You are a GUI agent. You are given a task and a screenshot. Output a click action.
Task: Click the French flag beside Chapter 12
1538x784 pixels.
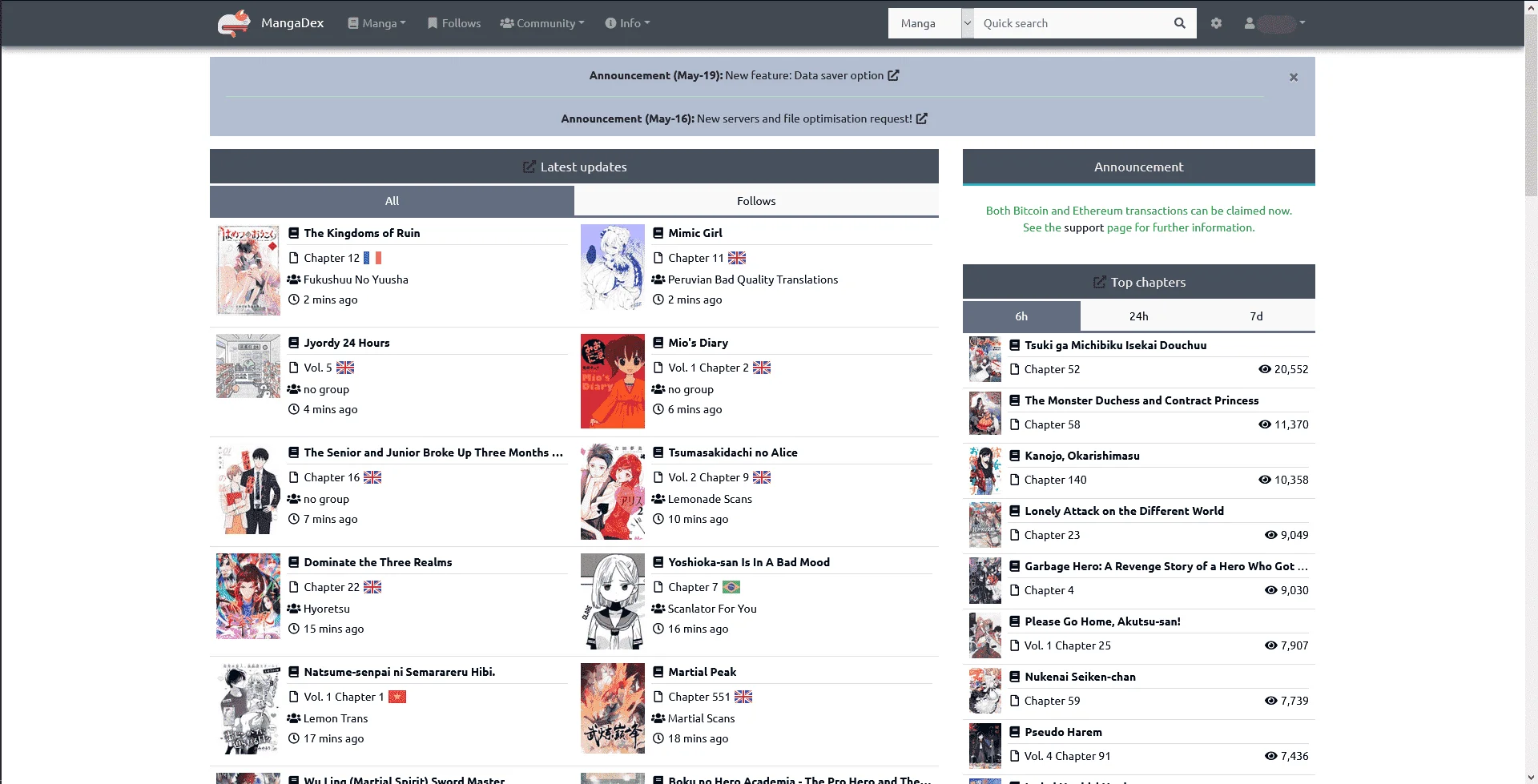click(372, 258)
